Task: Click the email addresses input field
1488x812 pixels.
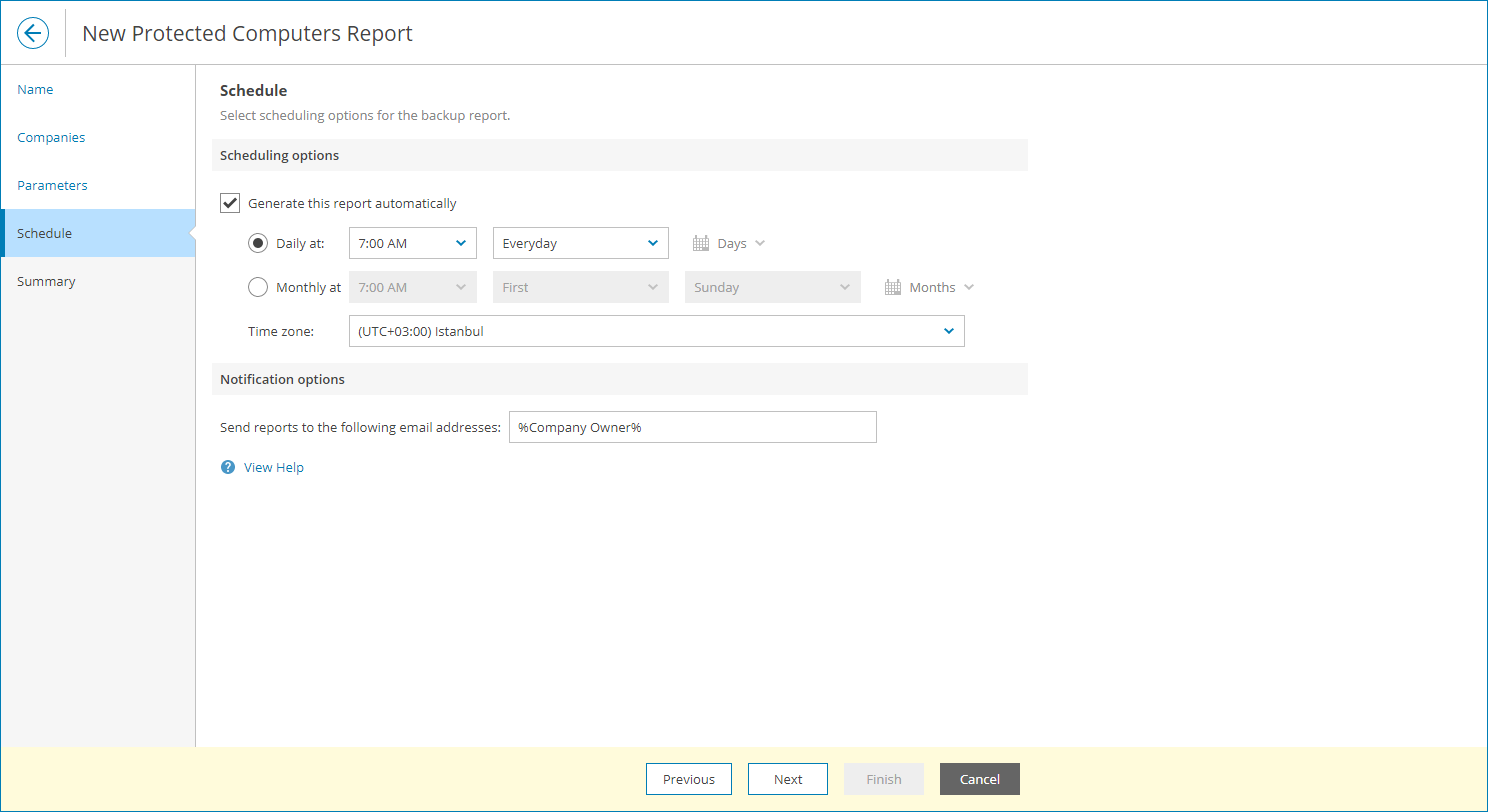Action: 693,426
